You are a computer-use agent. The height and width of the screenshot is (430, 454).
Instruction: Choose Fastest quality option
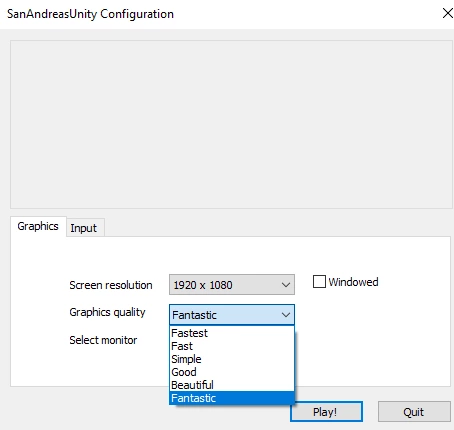232,333
